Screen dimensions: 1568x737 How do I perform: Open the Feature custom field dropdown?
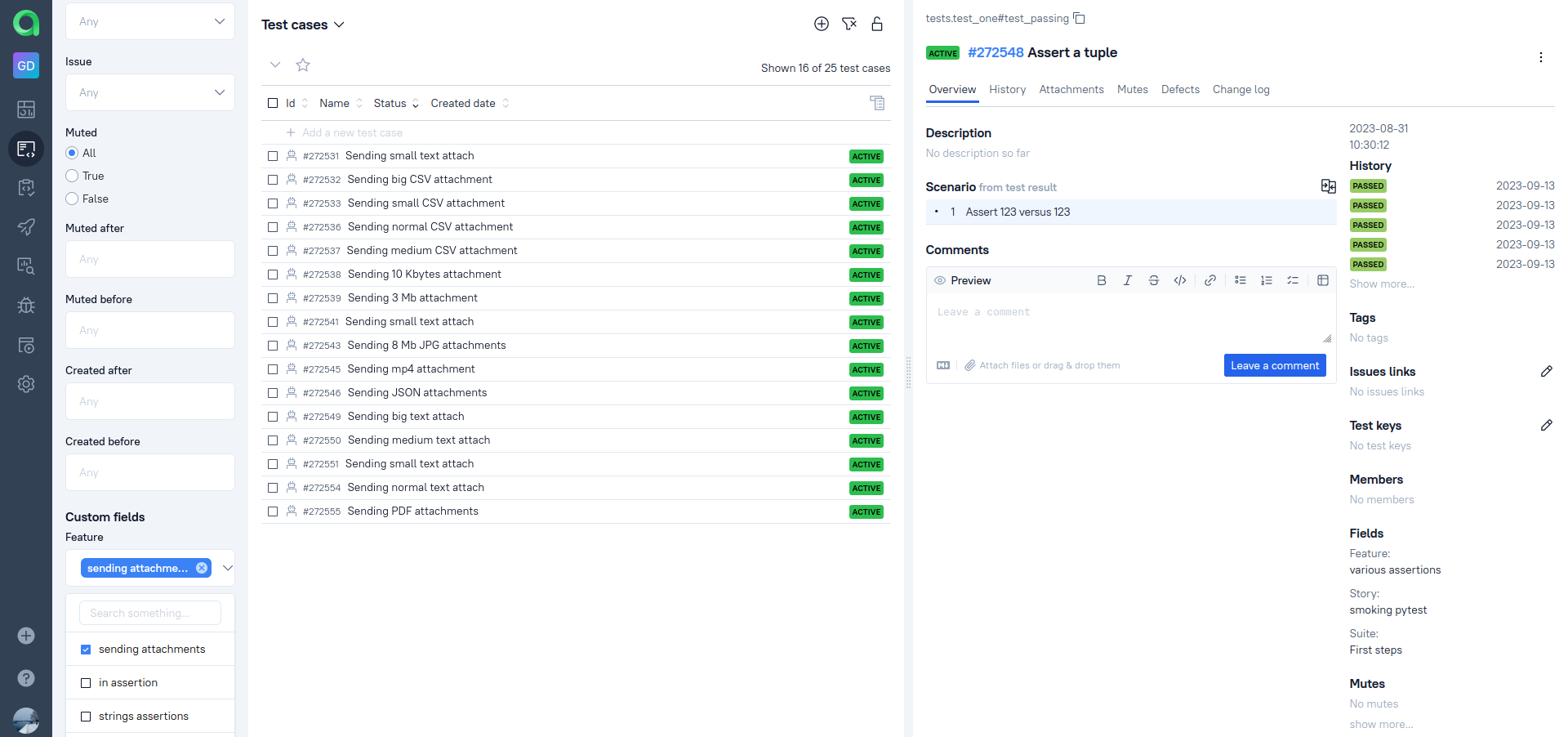228,568
